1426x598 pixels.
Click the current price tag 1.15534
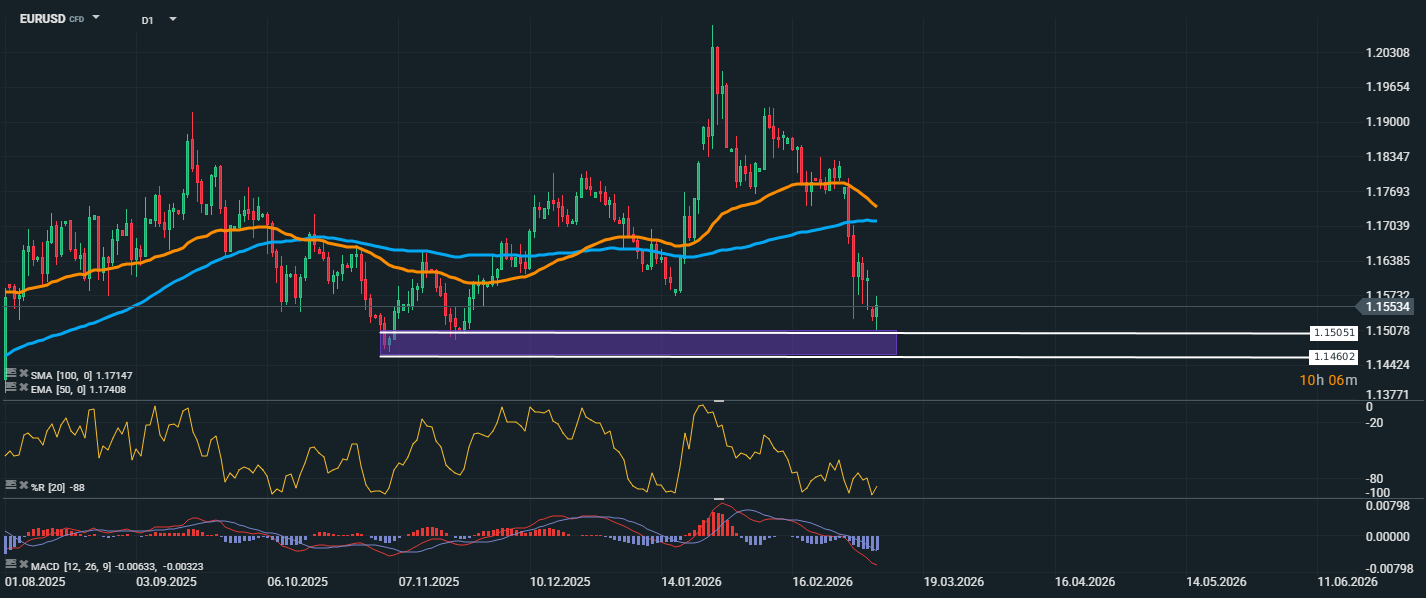pyautogui.click(x=1388, y=307)
